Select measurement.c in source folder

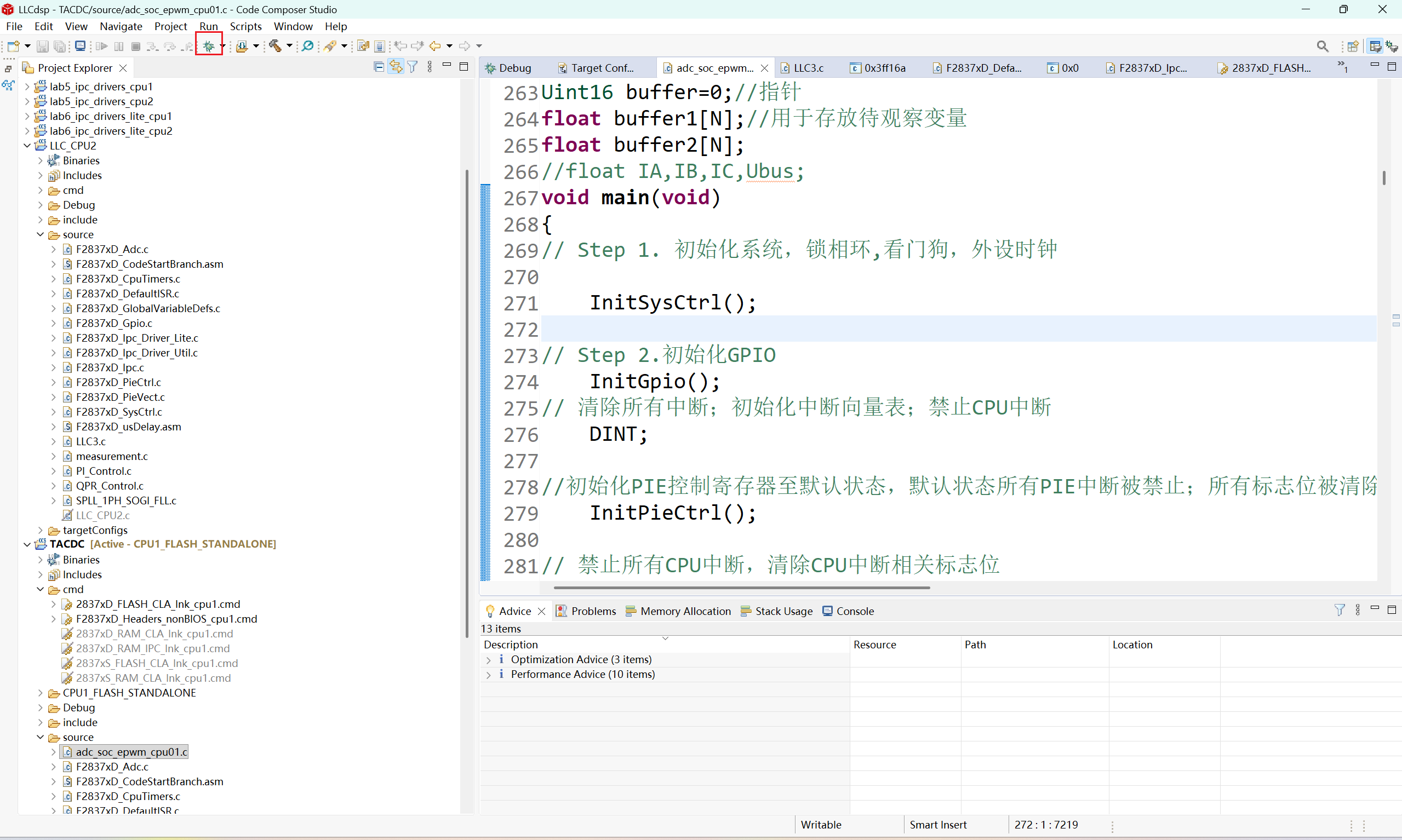pyautogui.click(x=112, y=456)
